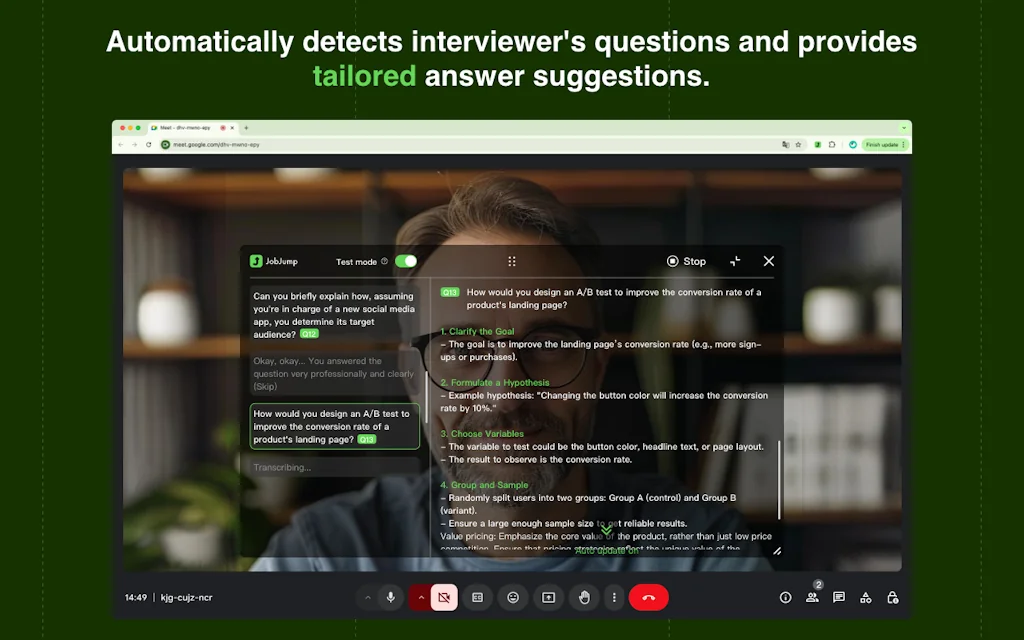
Task: Turn the camera back on
Action: [444, 597]
